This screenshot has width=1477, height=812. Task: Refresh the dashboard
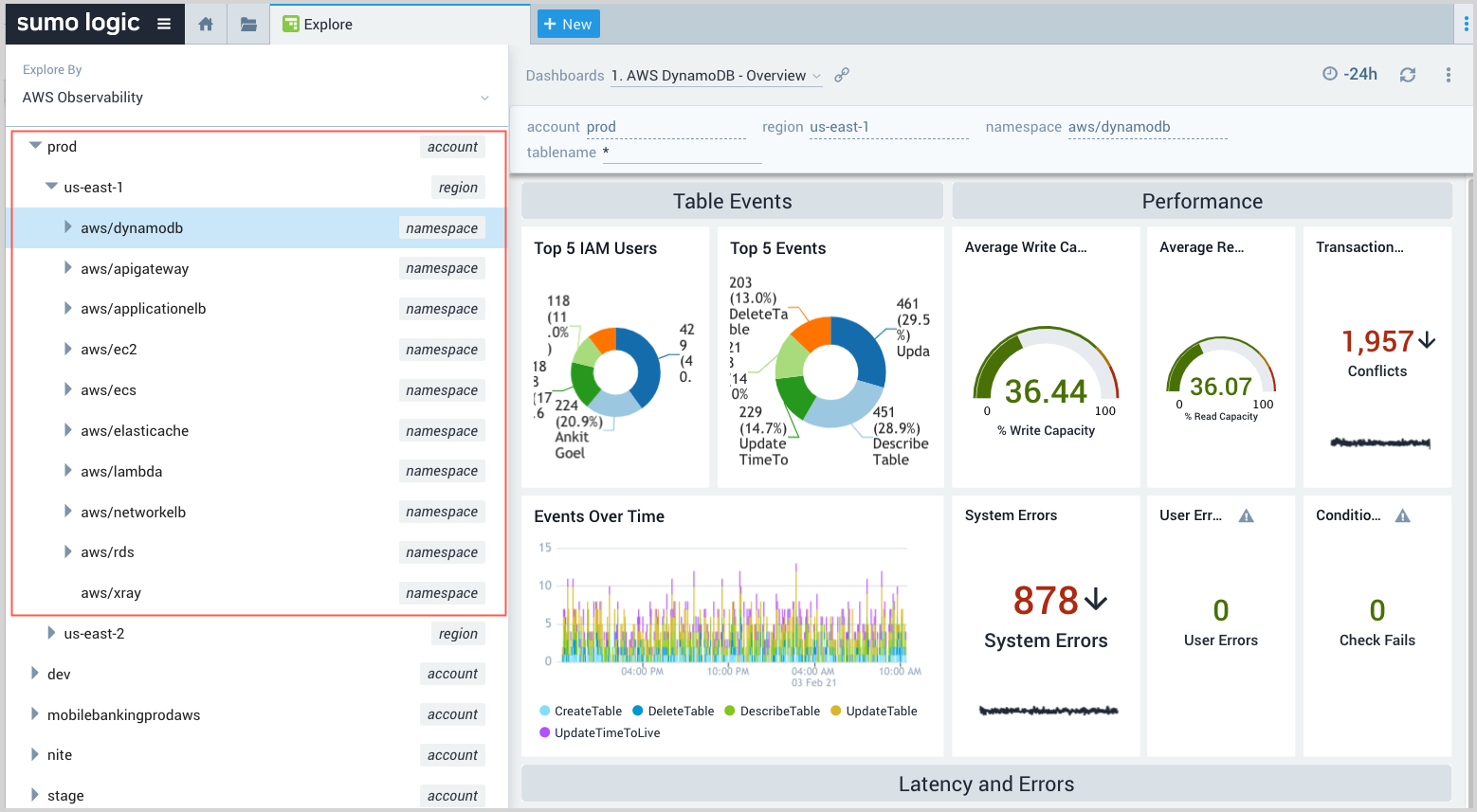click(1408, 75)
